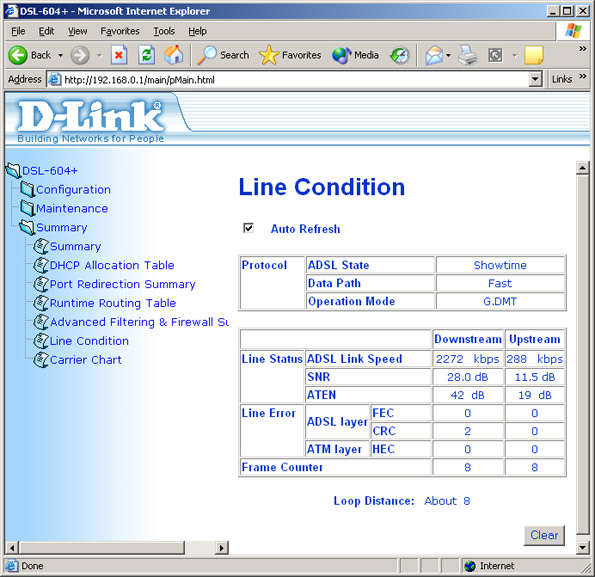The image size is (595, 577).
Task: Click the Summary page document icon
Action: click(x=41, y=246)
